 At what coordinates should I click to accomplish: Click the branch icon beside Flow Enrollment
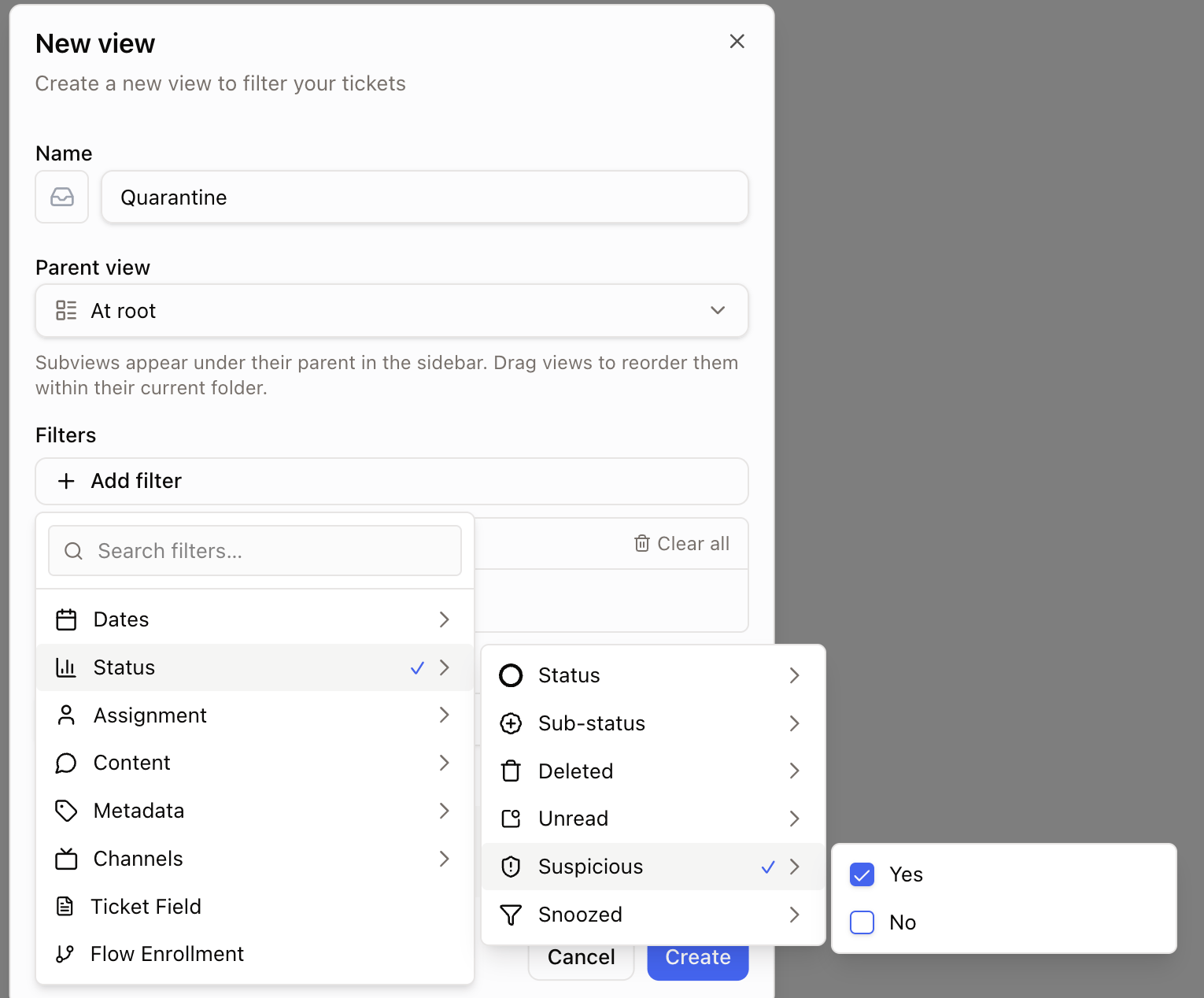65,954
